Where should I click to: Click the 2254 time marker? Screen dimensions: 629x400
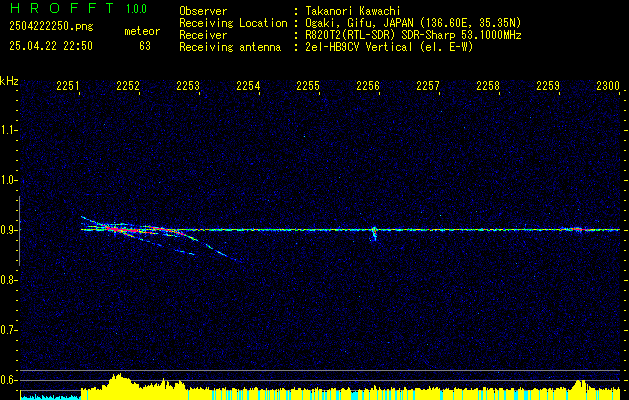[248, 85]
